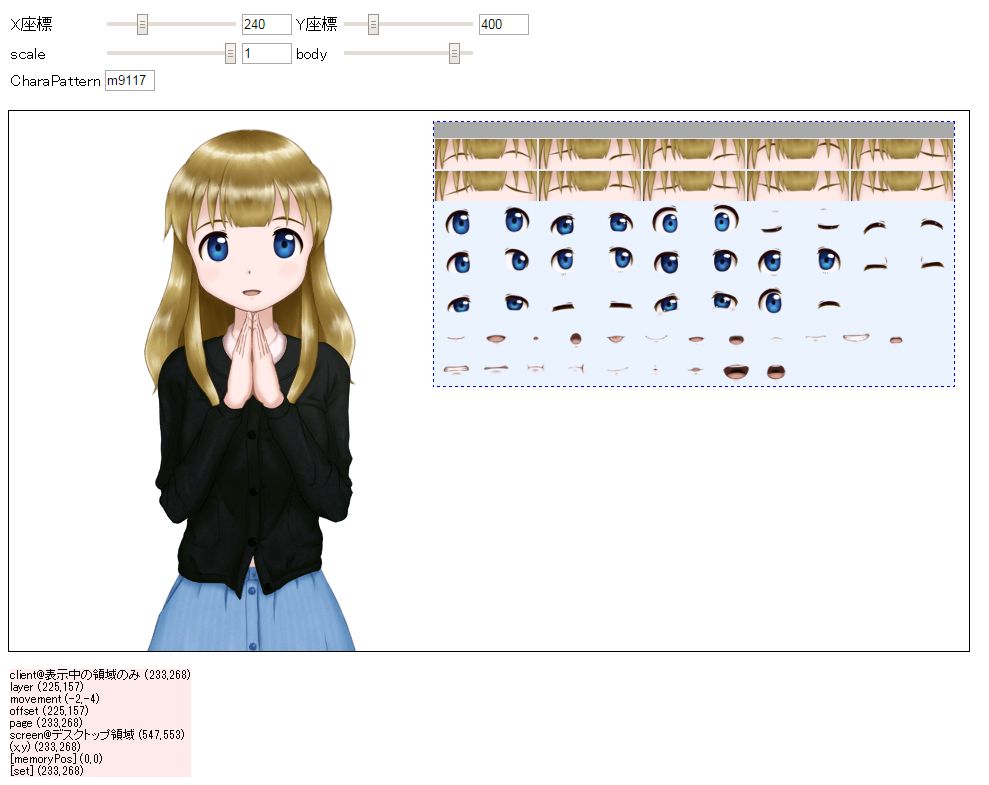The image size is (989, 785).
Task: Focus the Y座標 value field showing 400
Action: (503, 24)
